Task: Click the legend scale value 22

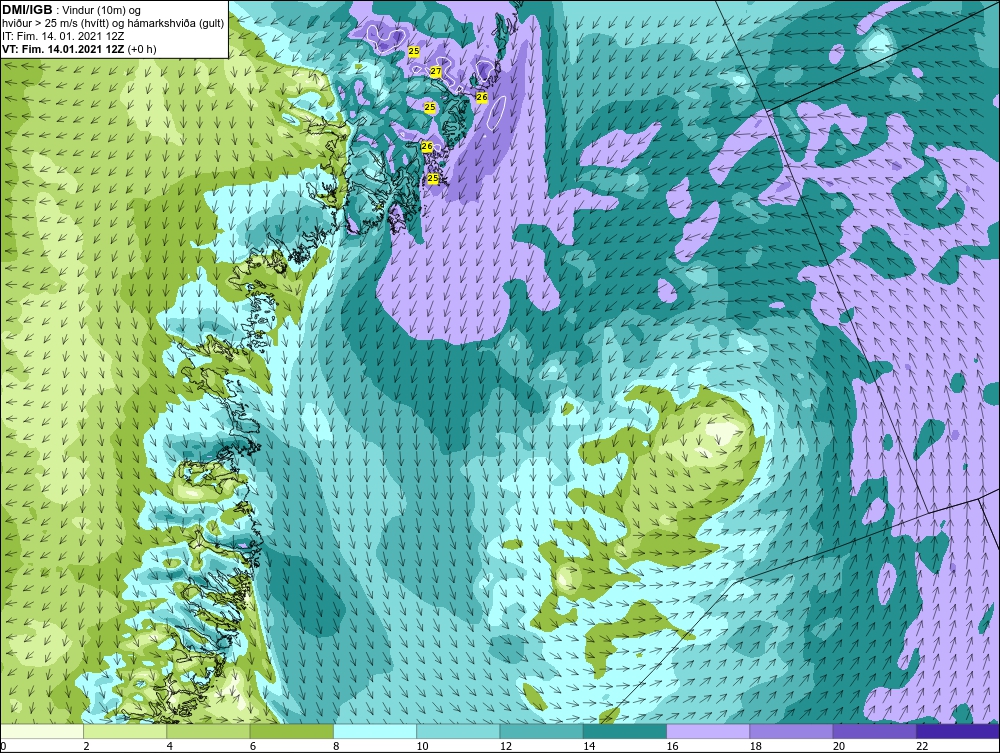Action: click(x=922, y=746)
